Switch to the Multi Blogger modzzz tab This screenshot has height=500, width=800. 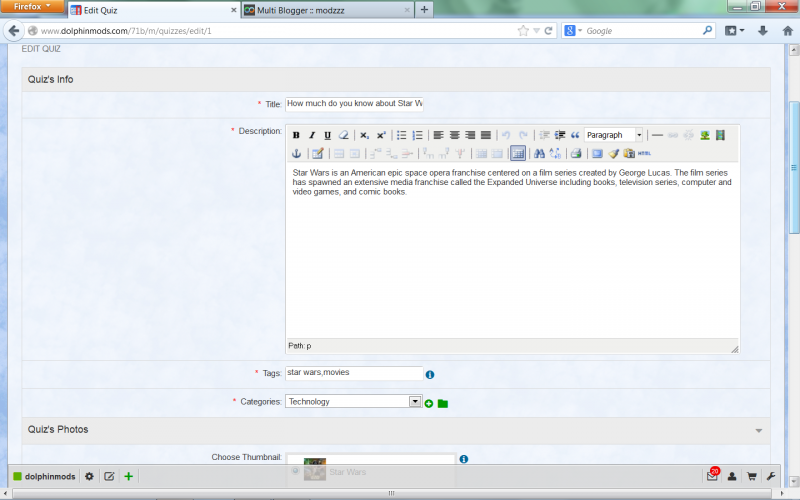[x=328, y=10]
